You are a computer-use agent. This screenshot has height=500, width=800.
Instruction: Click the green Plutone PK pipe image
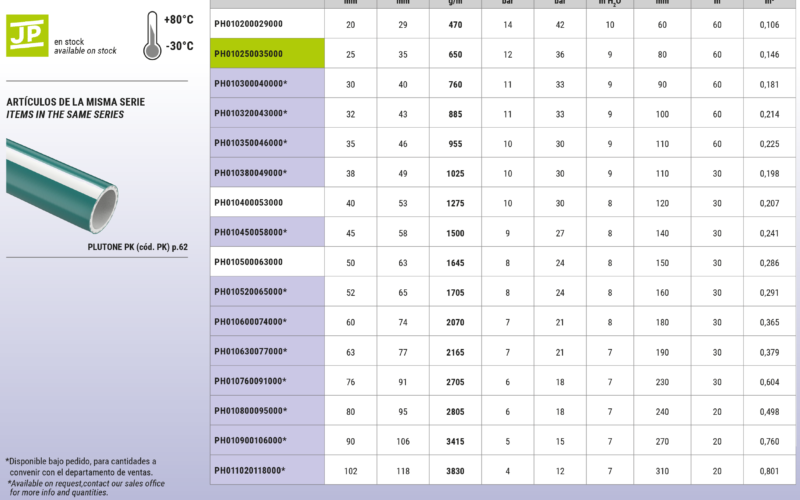[x=62, y=184]
